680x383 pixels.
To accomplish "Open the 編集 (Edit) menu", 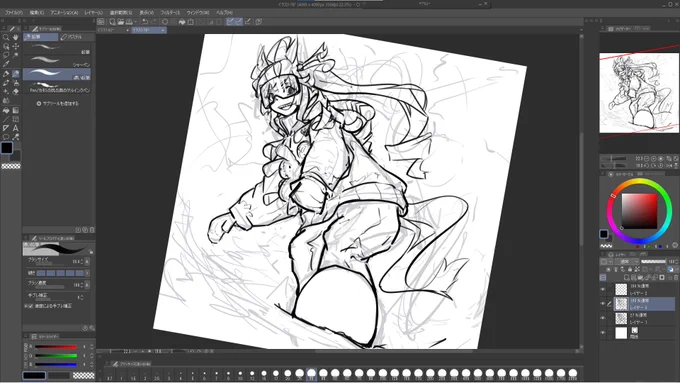I will coord(37,13).
